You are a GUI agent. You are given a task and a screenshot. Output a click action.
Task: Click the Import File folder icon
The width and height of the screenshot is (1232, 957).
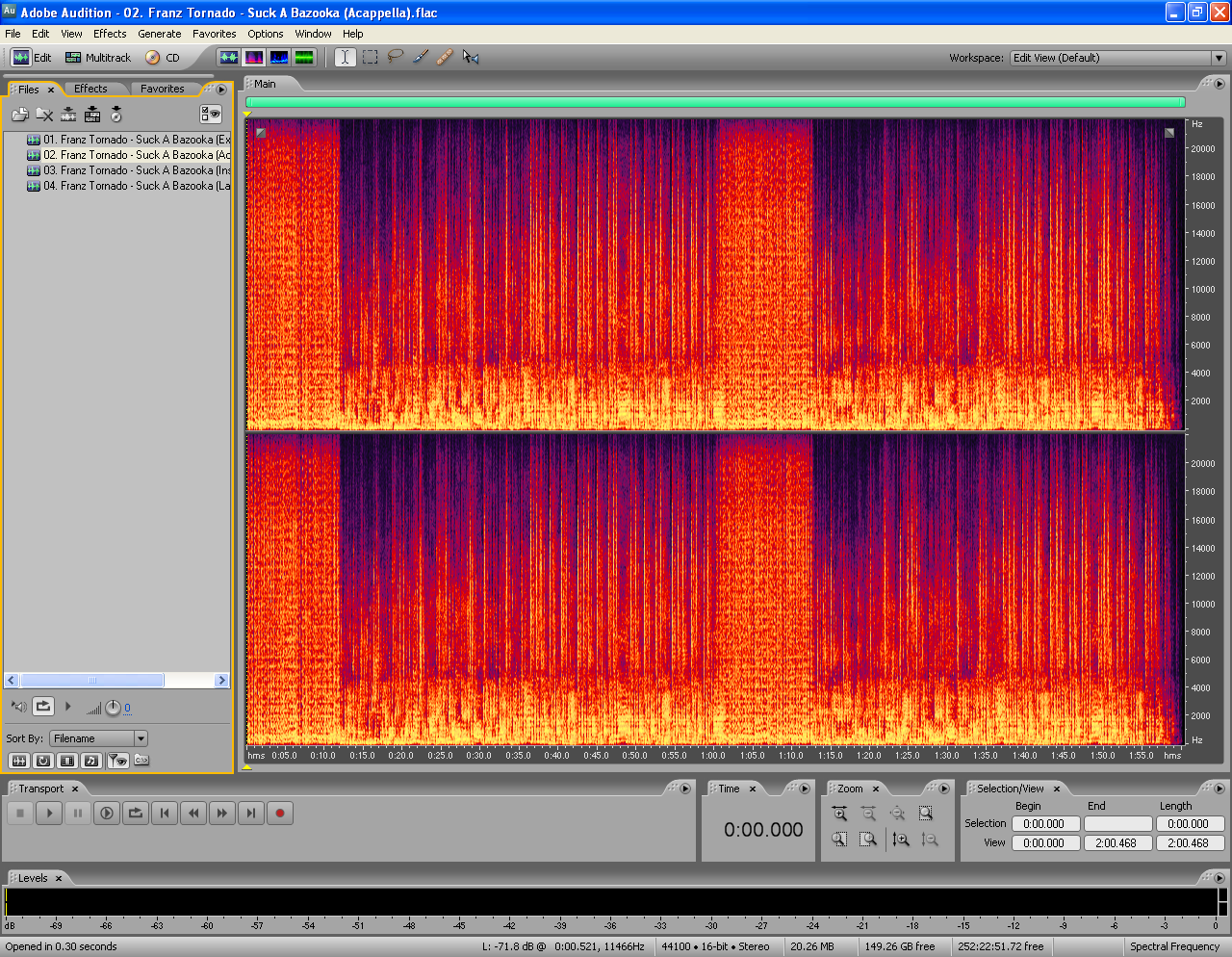(x=19, y=115)
